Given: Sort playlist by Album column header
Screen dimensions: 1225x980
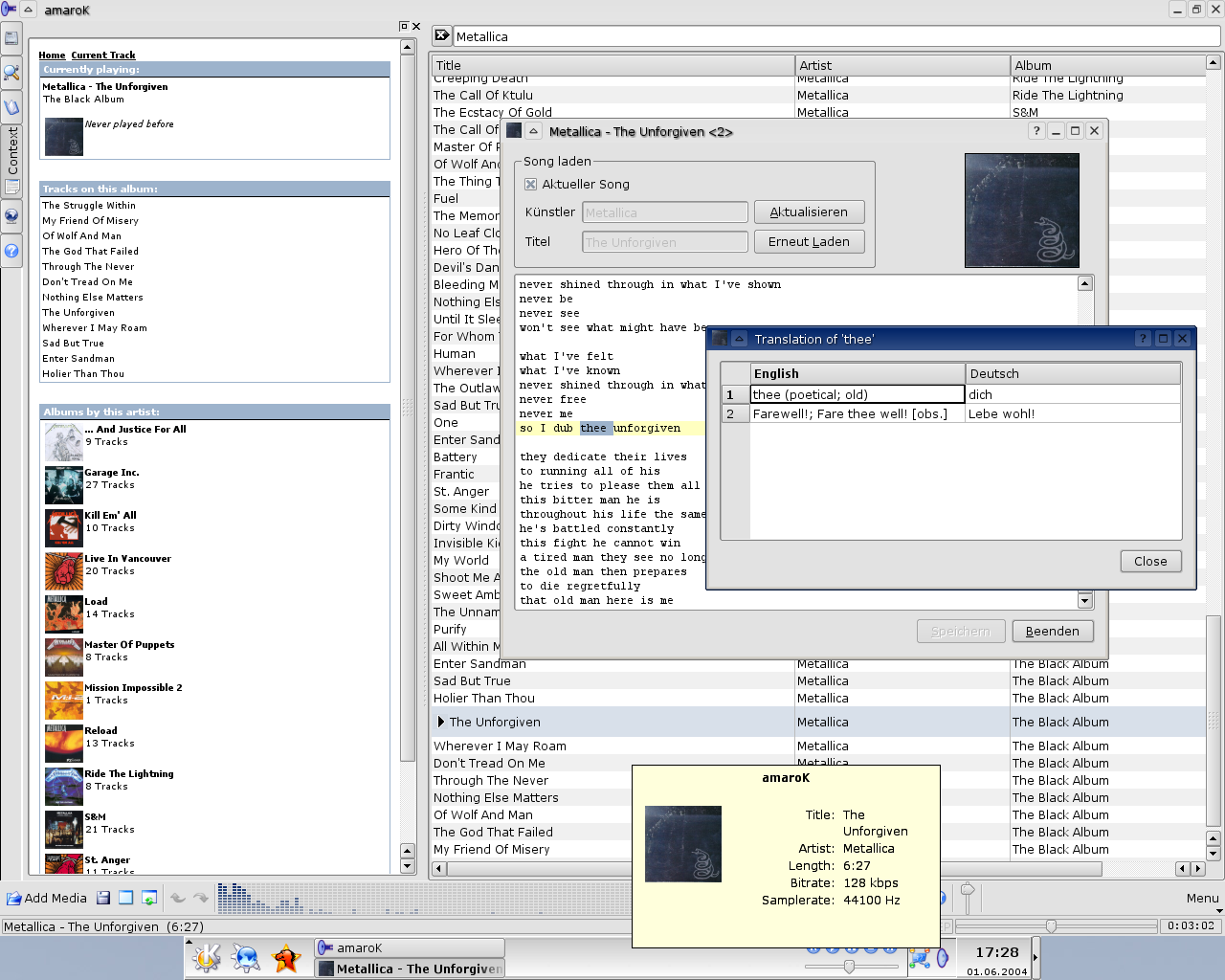Looking at the screenshot, I should tap(1108, 65).
